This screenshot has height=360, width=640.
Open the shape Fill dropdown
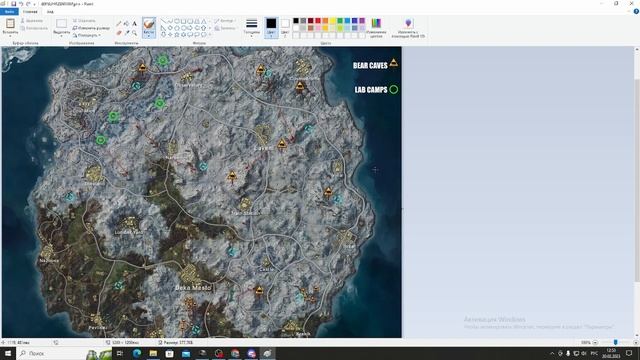[226, 28]
